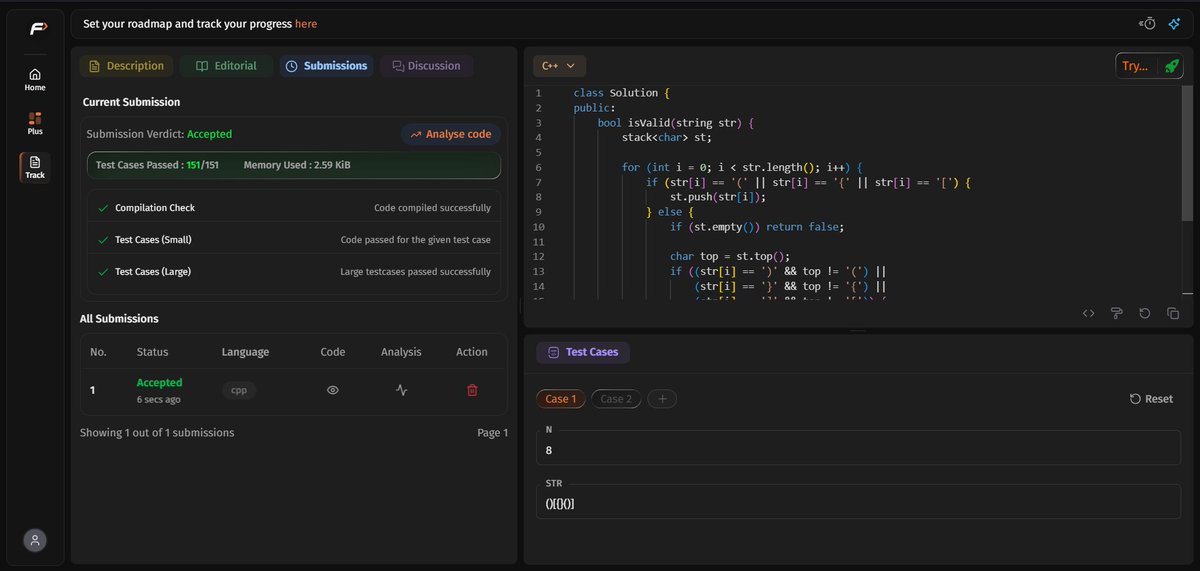Click the blue AI sparkle icon
1200x571 pixels.
(x=1174, y=23)
